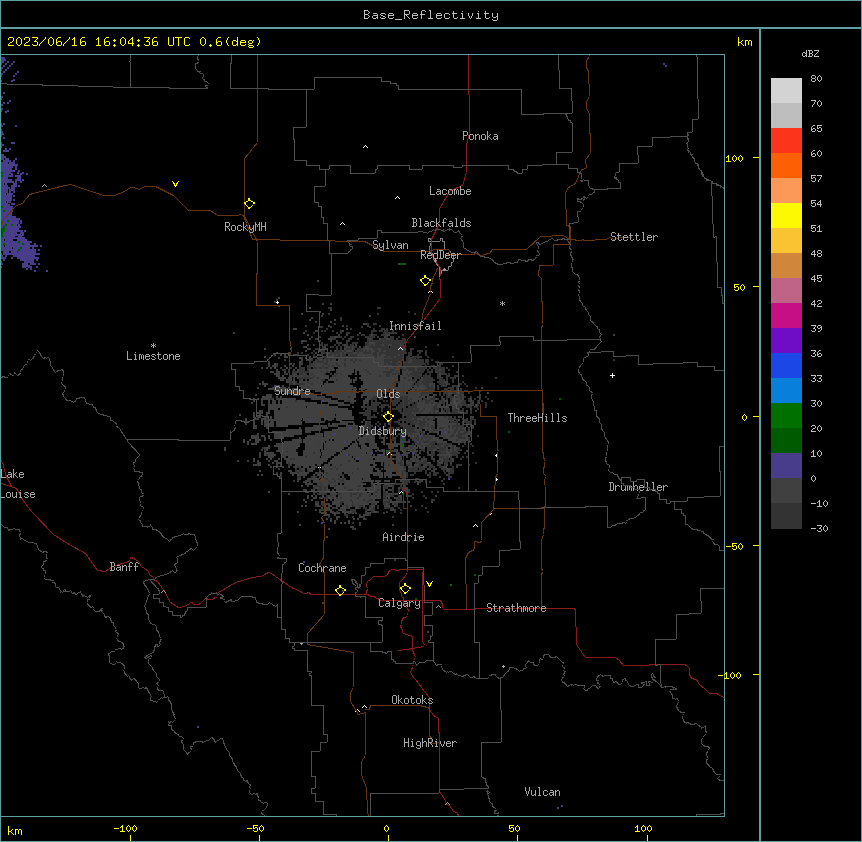
Task: Select the yellow diamond marker below Cochrane
Action: tap(340, 590)
